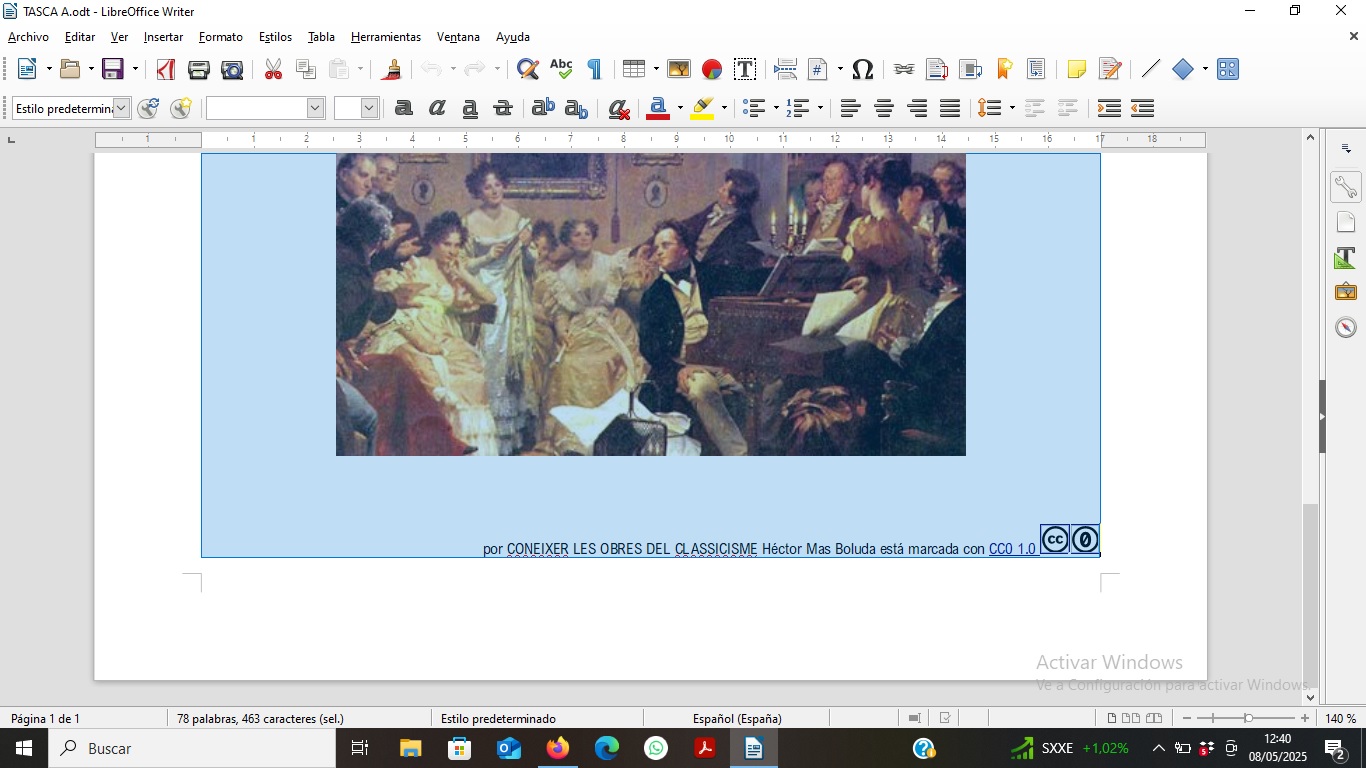Screen dimensions: 1366x768
Task: Toggle underline formatting
Action: 470,108
